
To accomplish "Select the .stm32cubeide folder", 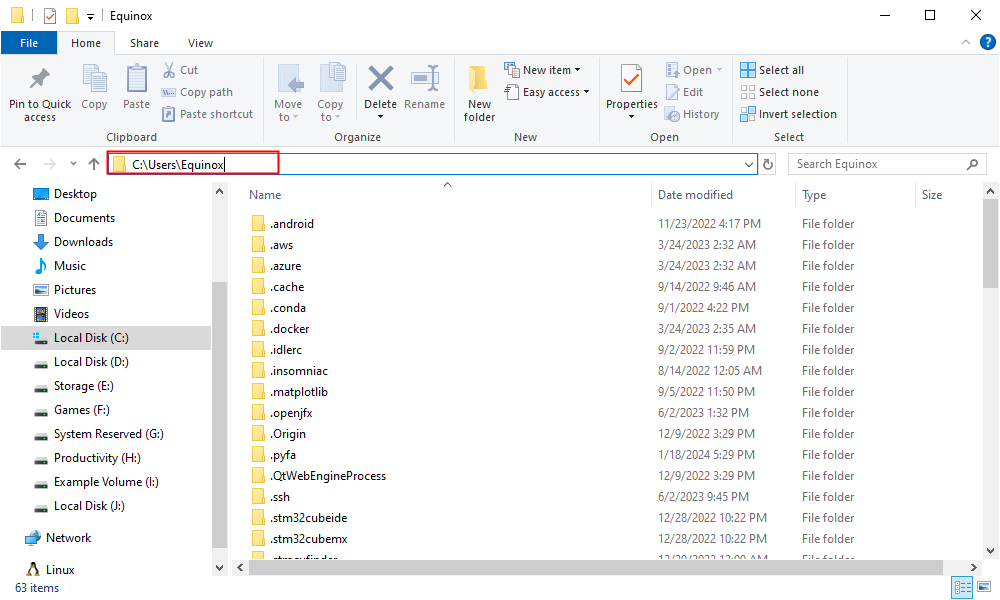I will point(308,518).
